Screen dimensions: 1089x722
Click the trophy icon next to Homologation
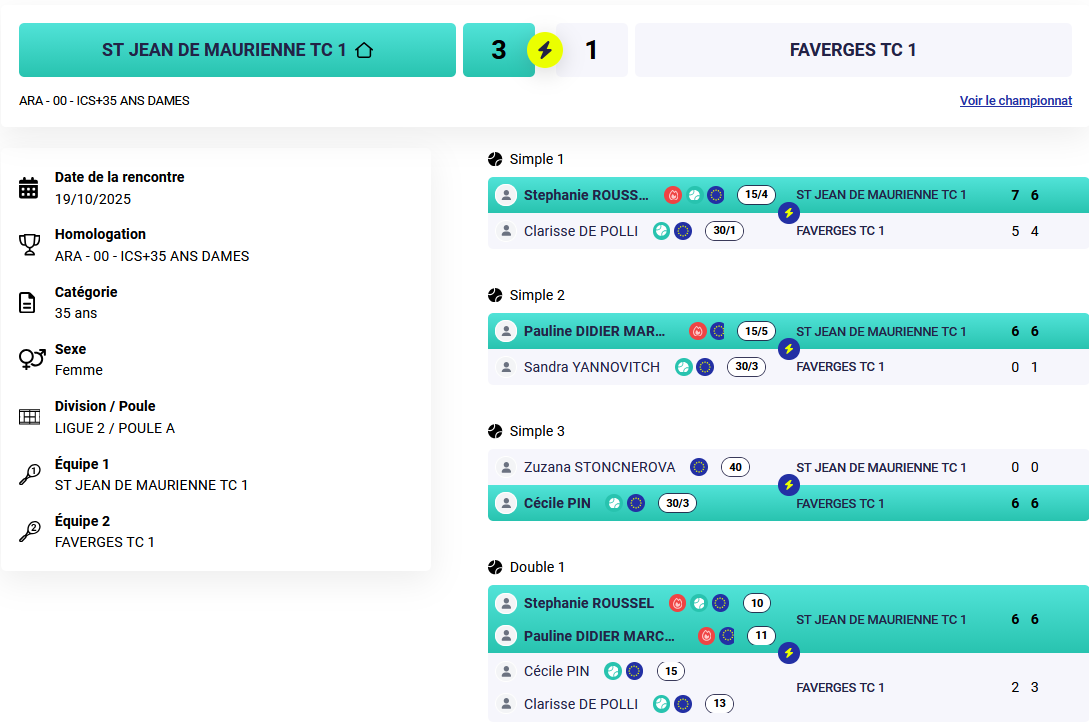pyautogui.click(x=29, y=245)
